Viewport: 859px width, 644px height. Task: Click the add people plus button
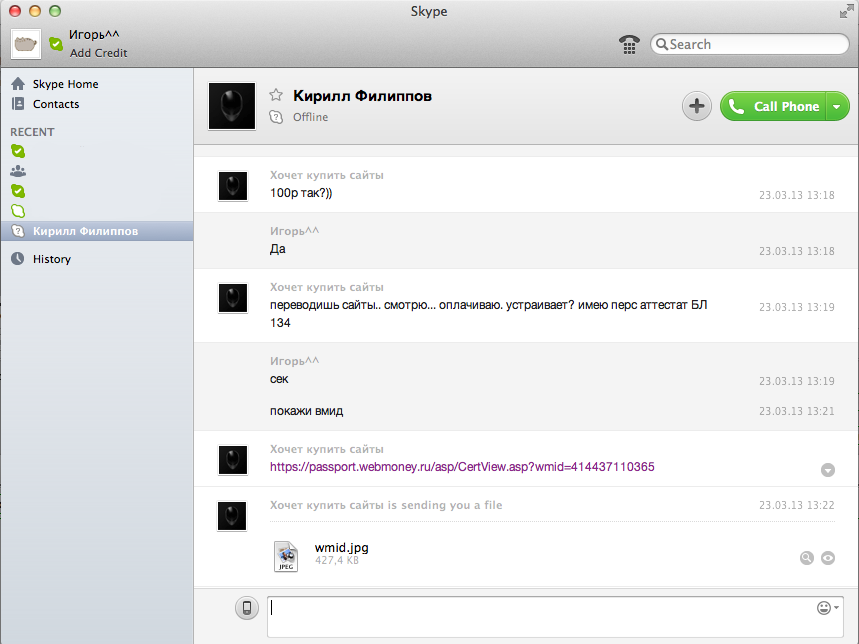tap(696, 106)
